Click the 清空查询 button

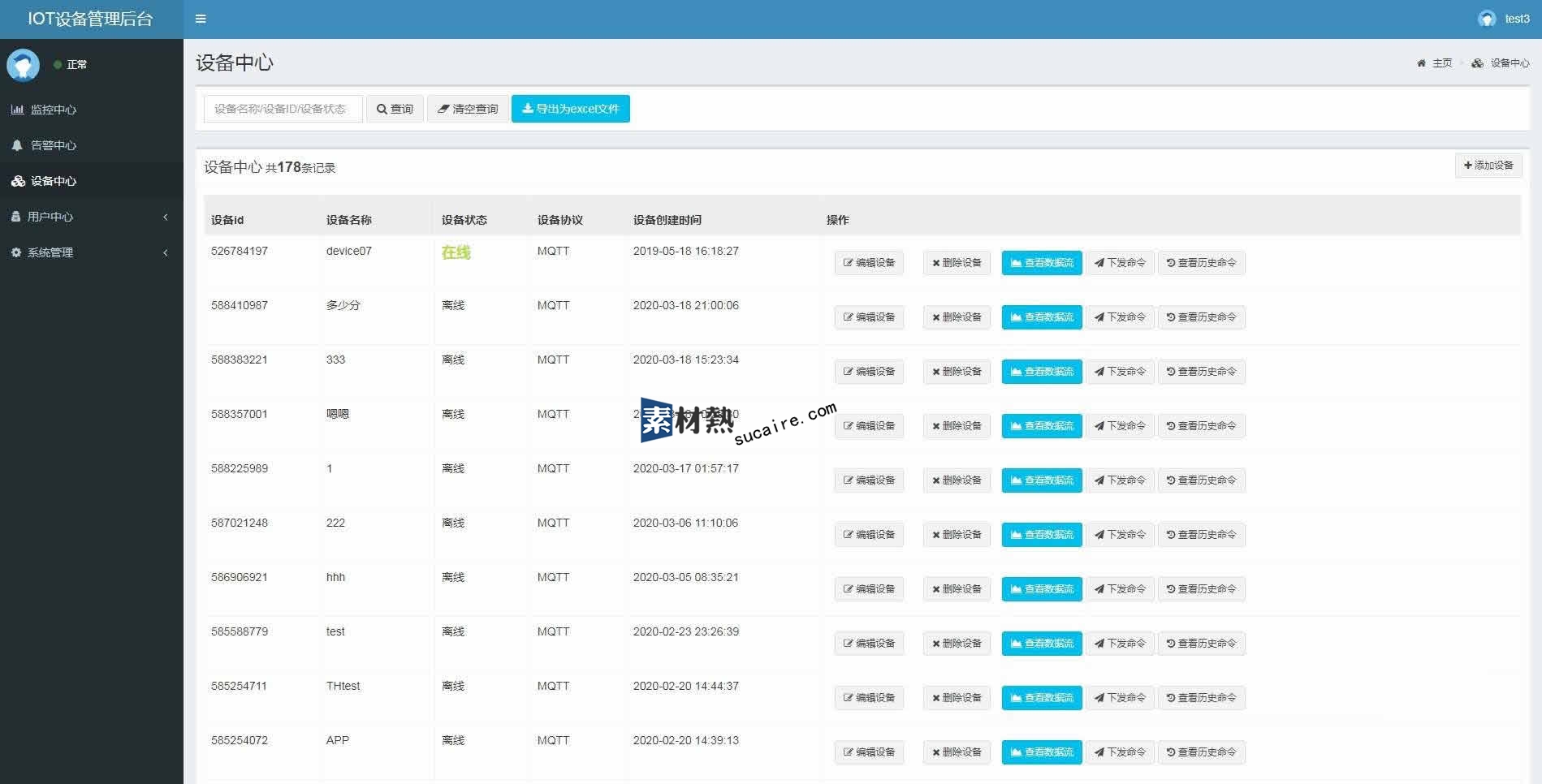[x=468, y=109]
